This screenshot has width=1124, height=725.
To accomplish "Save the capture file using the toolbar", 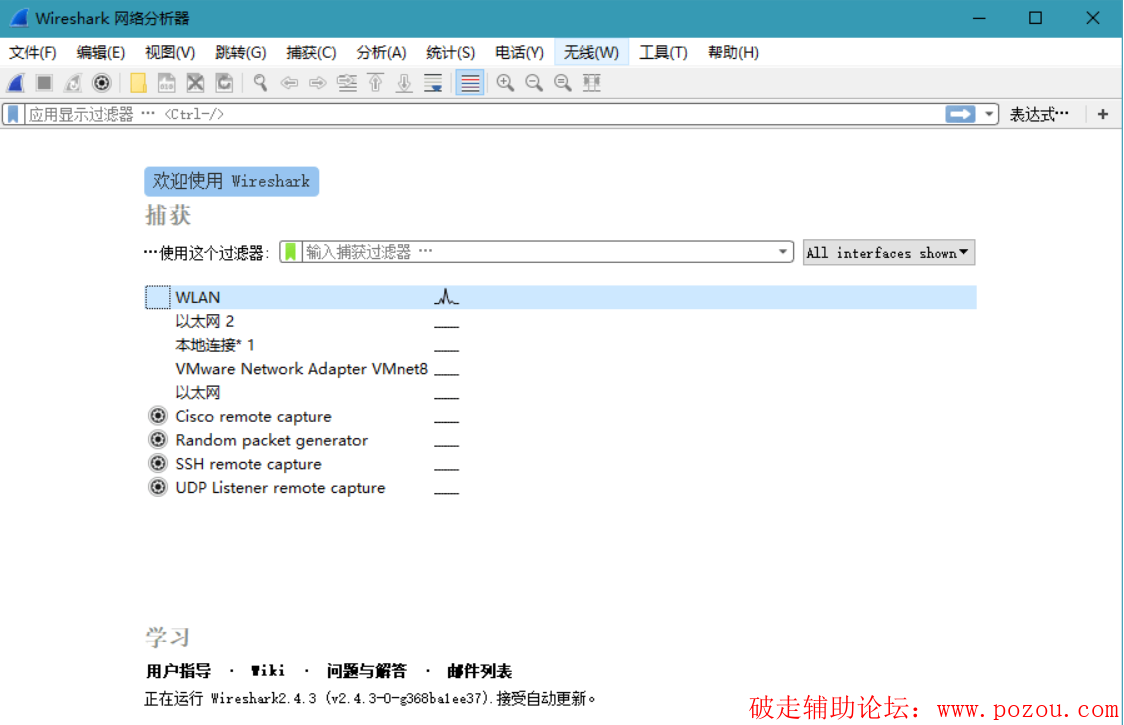I will tap(166, 83).
